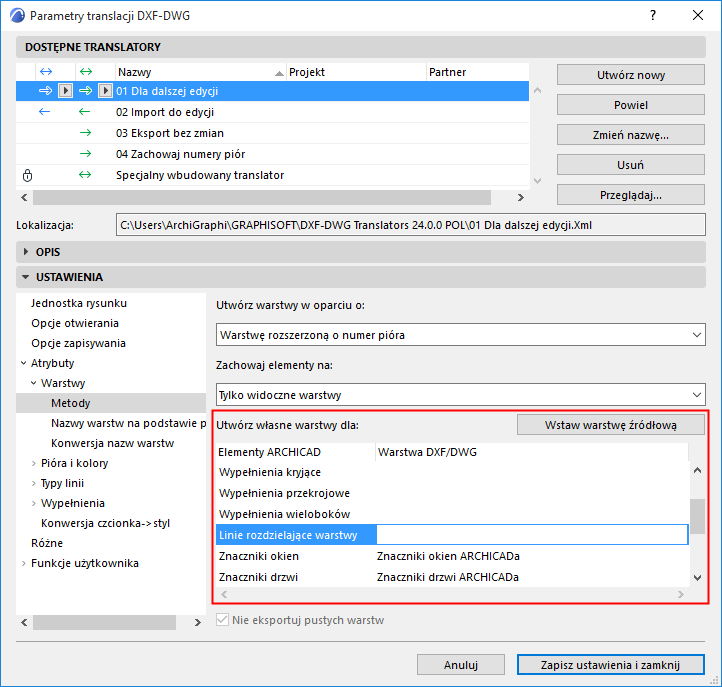Viewport: 722px width, 687px height.
Task: Click Zmień nazwę... button
Action: [630, 135]
